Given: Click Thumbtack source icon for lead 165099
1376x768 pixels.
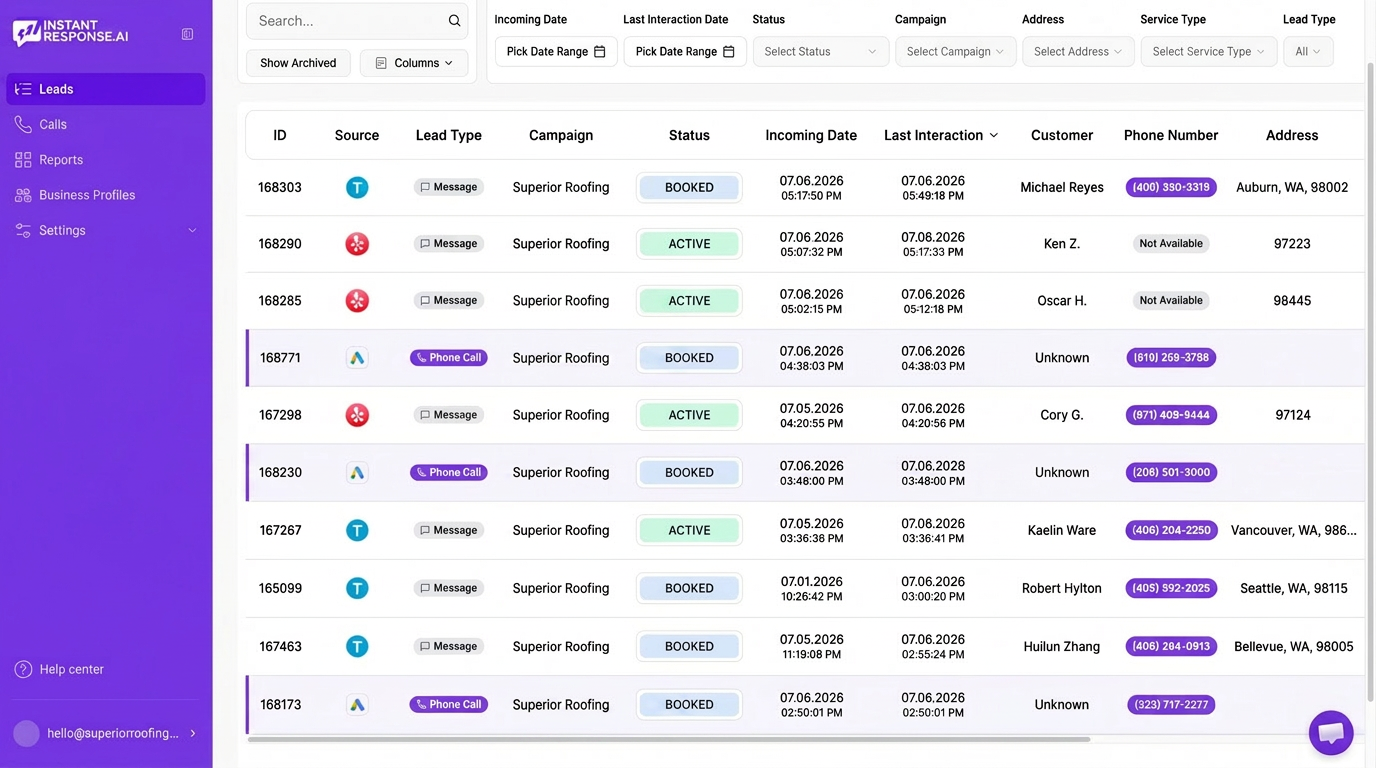Looking at the screenshot, I should (x=357, y=588).
